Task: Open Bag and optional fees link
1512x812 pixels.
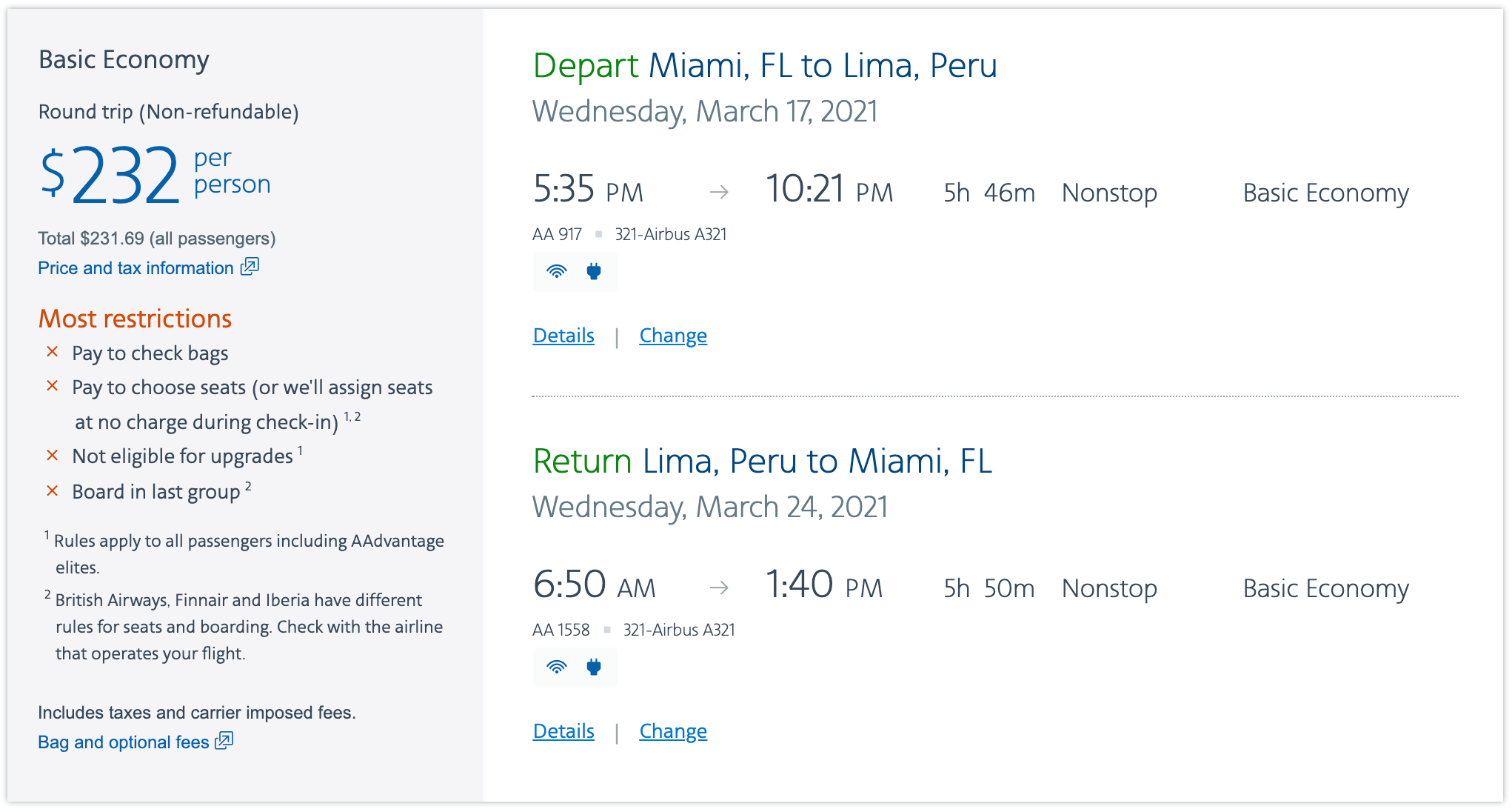Action: pos(124,742)
